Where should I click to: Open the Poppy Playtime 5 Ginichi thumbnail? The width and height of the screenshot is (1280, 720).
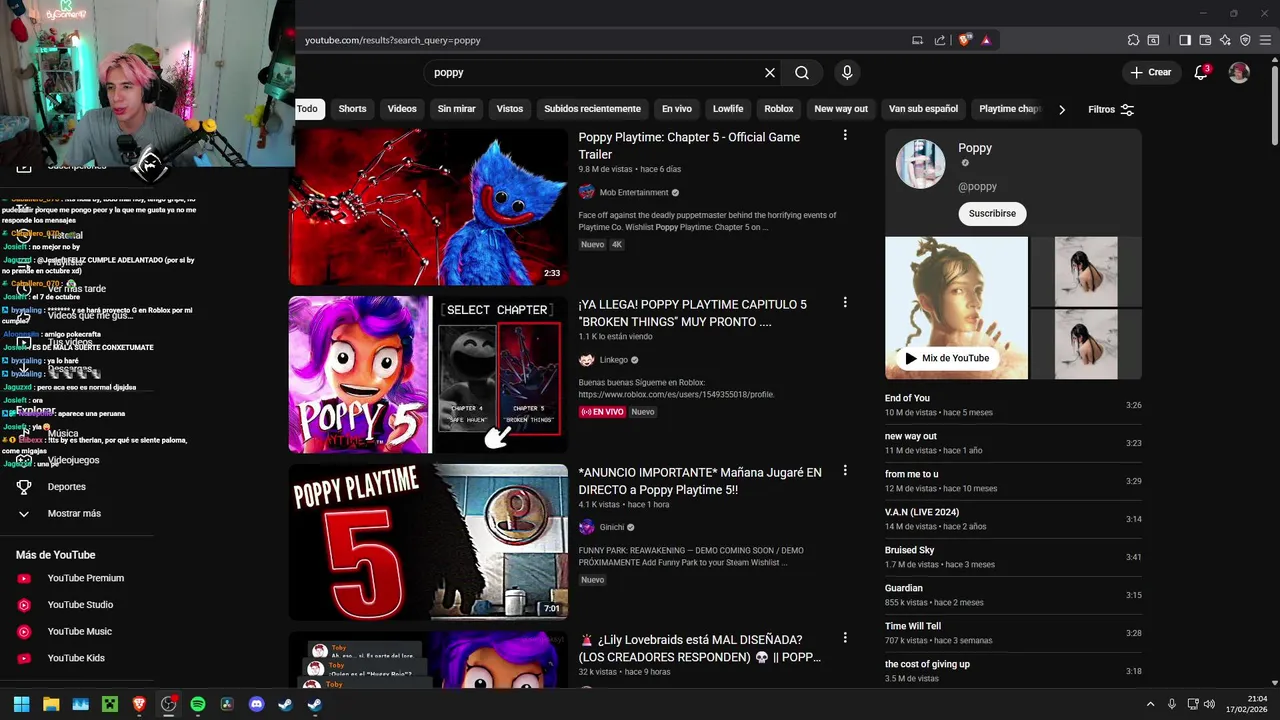point(428,542)
